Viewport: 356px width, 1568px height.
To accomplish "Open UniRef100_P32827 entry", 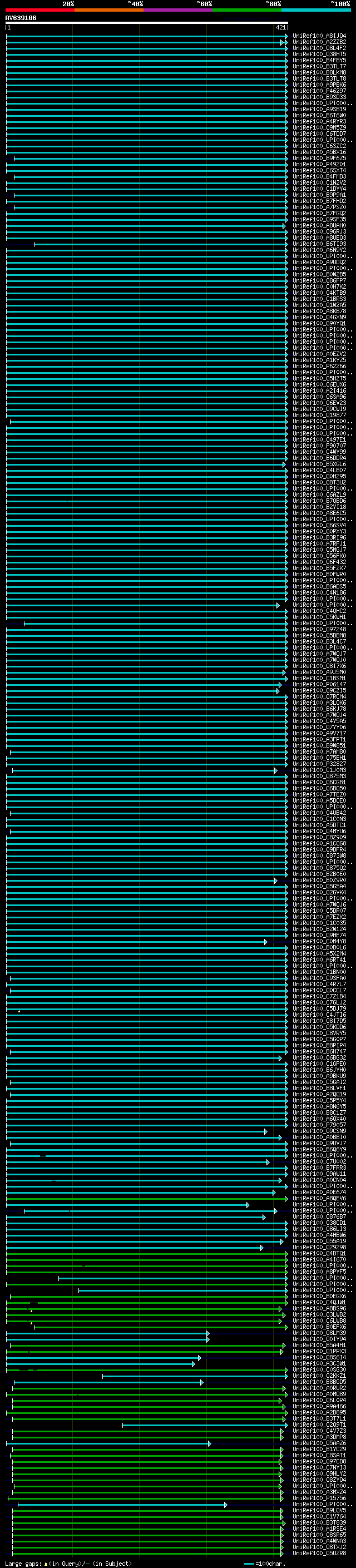I will [319, 764].
